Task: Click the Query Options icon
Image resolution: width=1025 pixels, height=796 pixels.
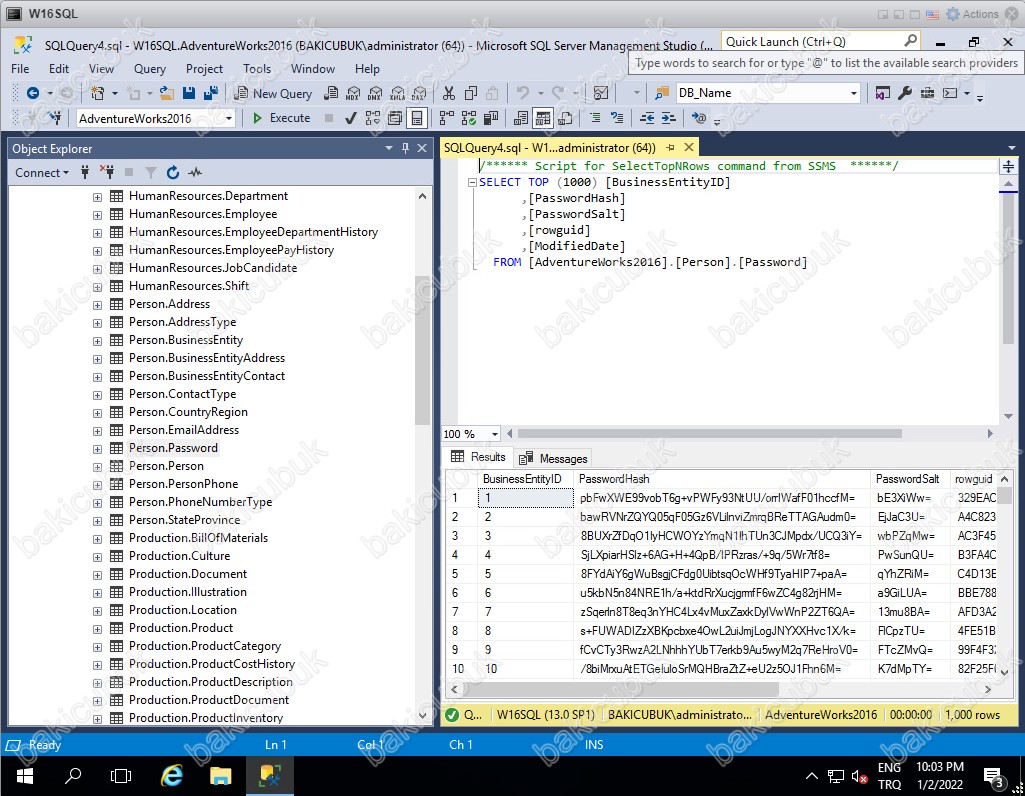Action: pos(395,118)
